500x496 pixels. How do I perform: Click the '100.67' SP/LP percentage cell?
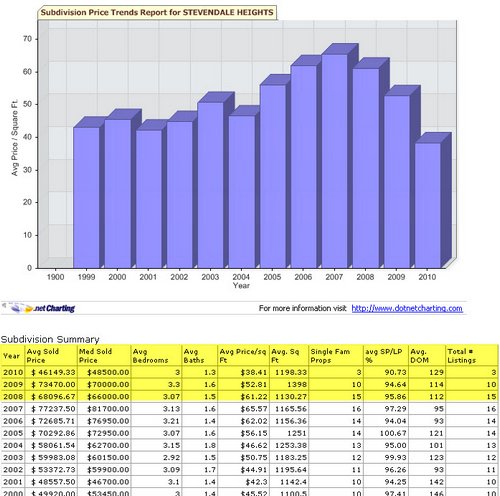pyautogui.click(x=386, y=433)
